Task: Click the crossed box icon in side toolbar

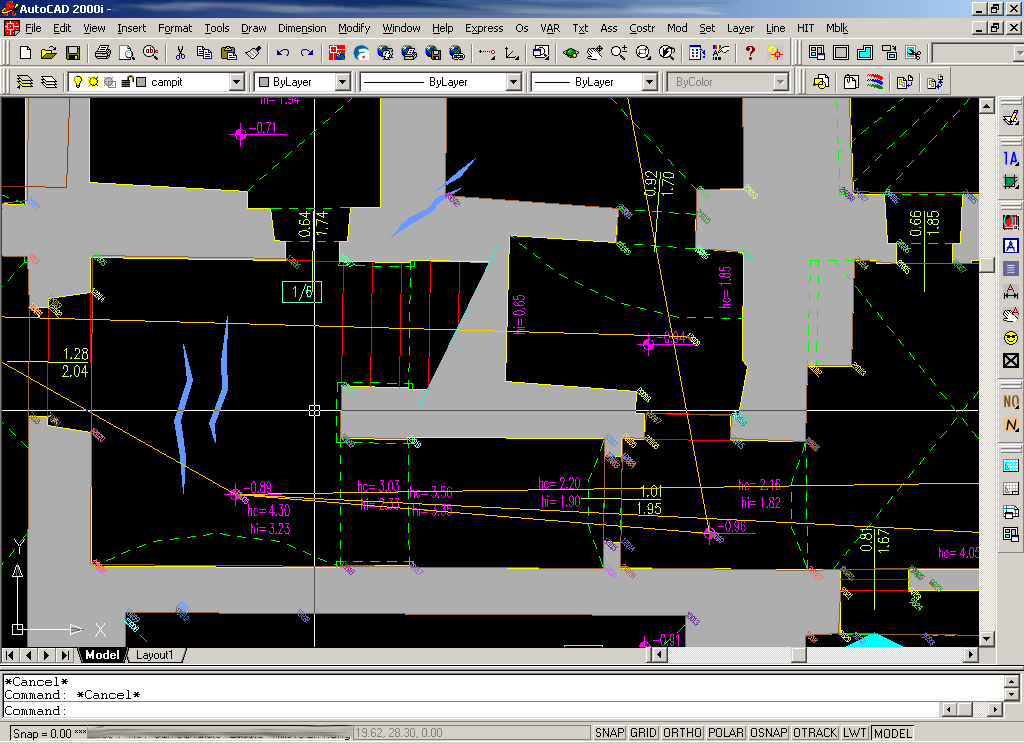Action: (1010, 361)
